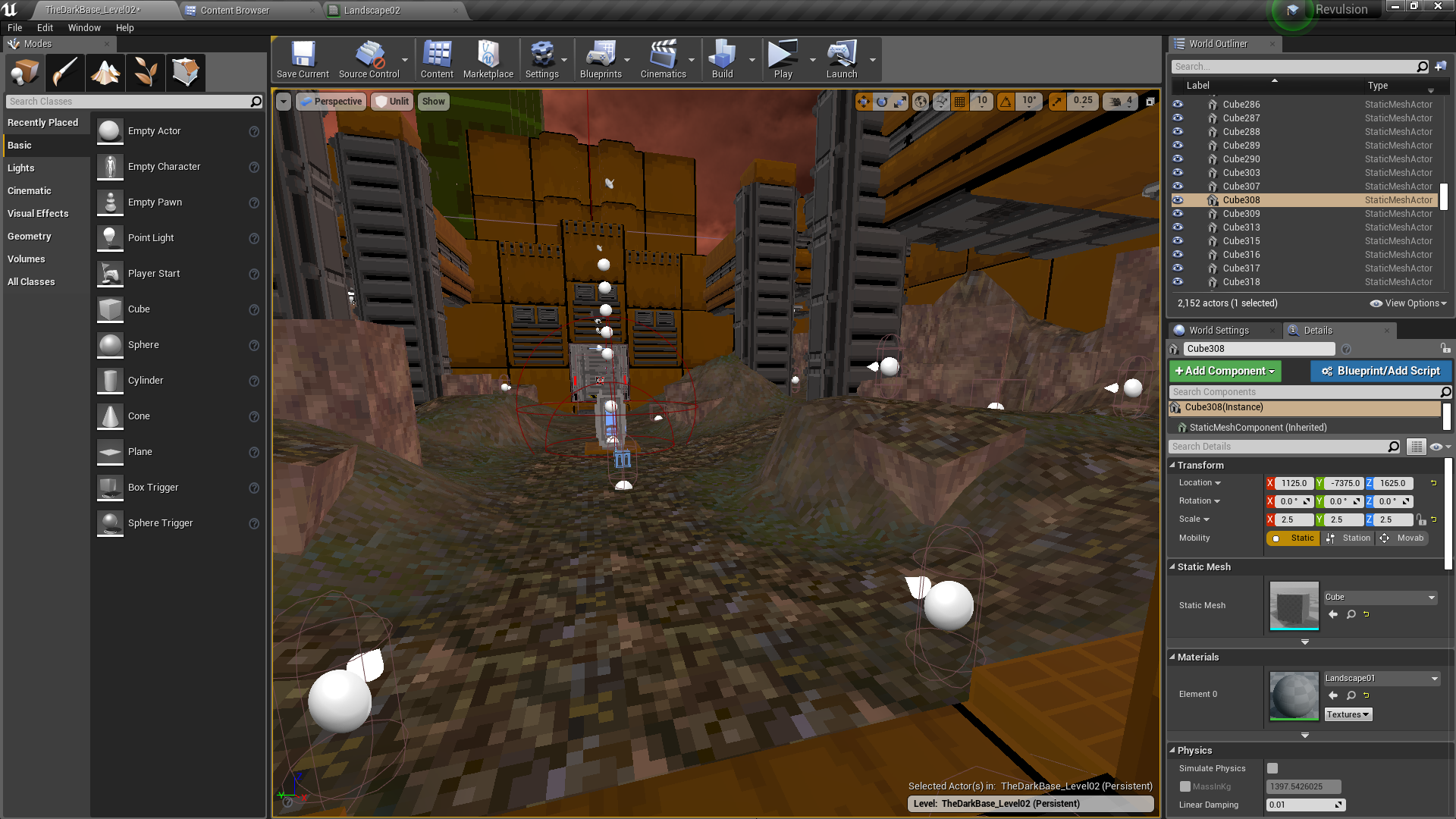This screenshot has width=1456, height=819.
Task: Open the Window menu
Action: [83, 28]
